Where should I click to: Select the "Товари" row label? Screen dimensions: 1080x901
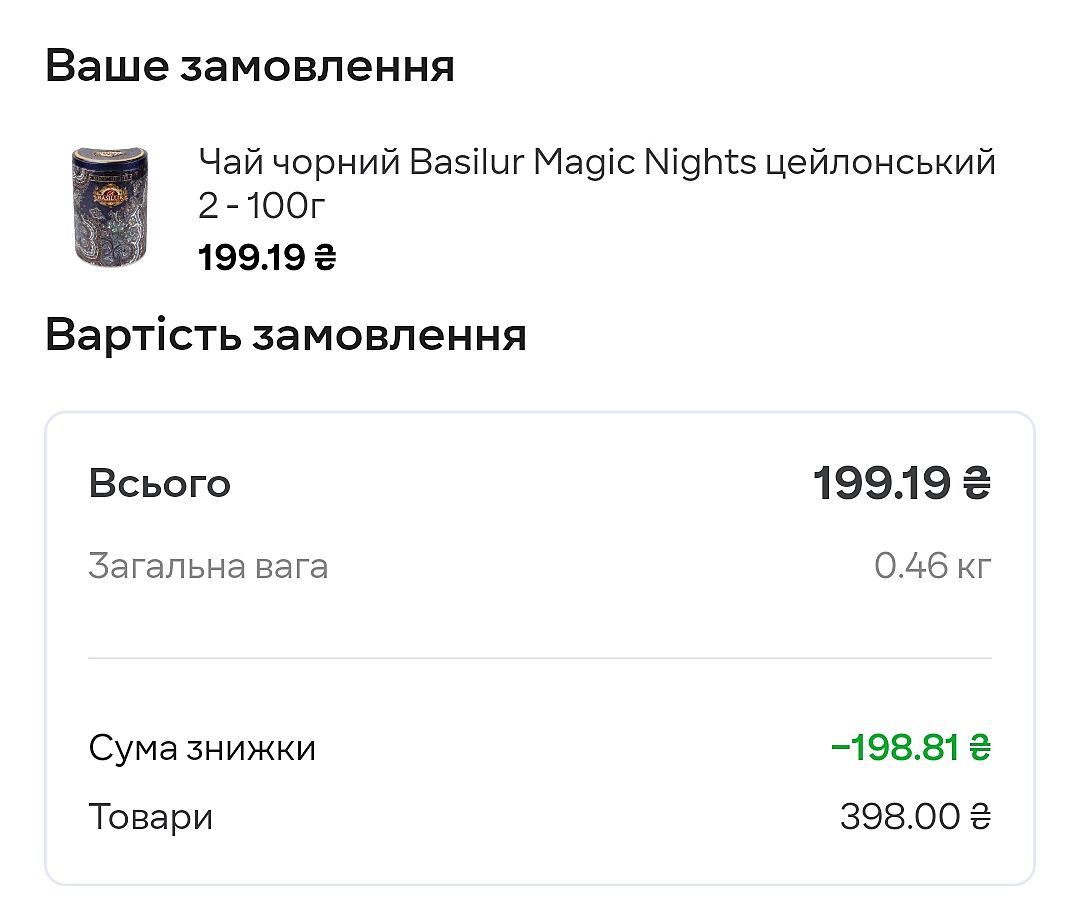[x=151, y=817]
